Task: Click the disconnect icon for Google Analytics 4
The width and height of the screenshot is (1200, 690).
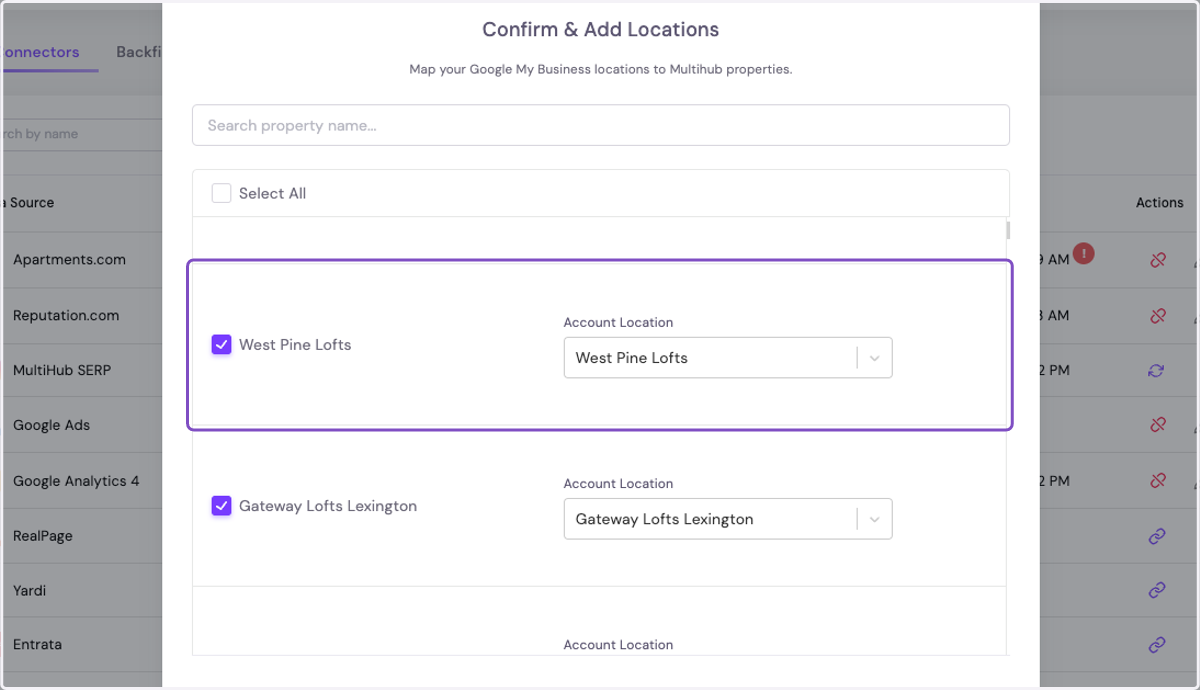Action: click(1158, 481)
